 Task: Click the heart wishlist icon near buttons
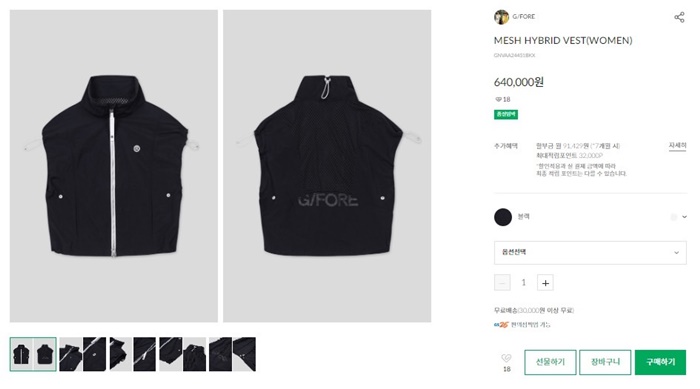506,358
